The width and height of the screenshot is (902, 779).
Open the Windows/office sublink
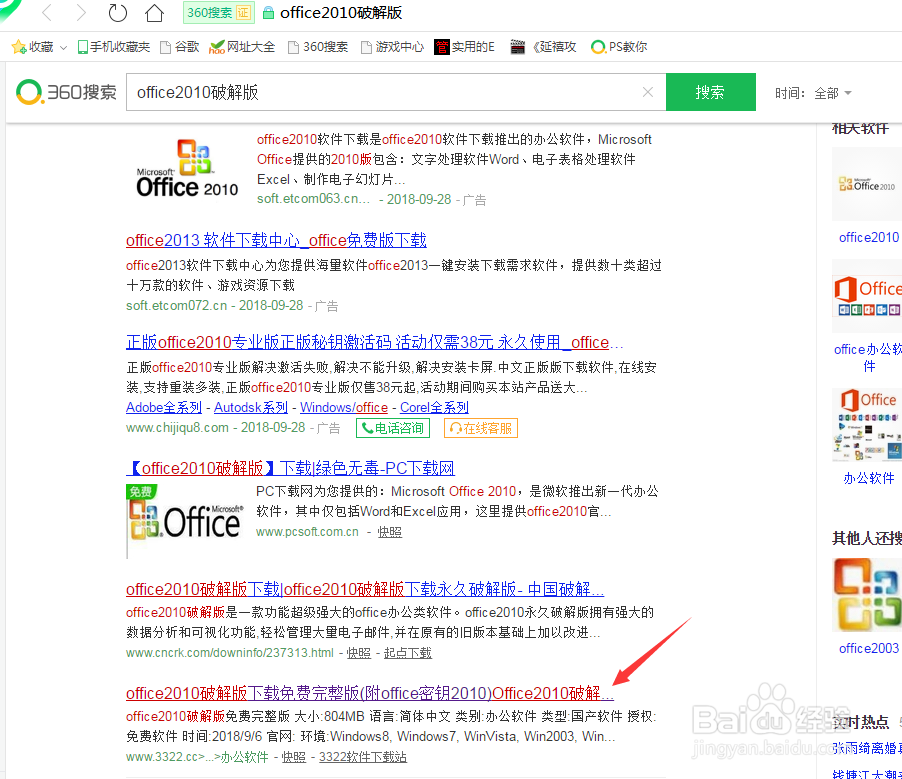(344, 407)
